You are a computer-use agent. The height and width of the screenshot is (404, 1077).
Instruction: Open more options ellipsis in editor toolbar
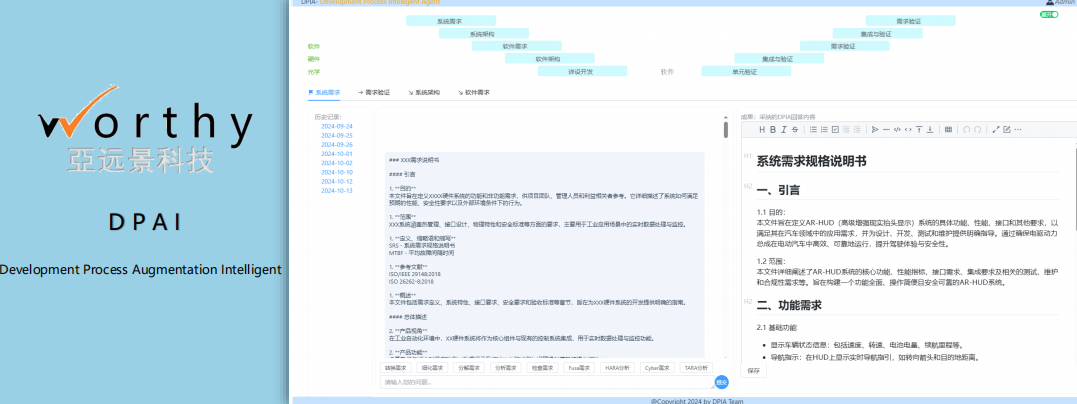tap(1018, 129)
